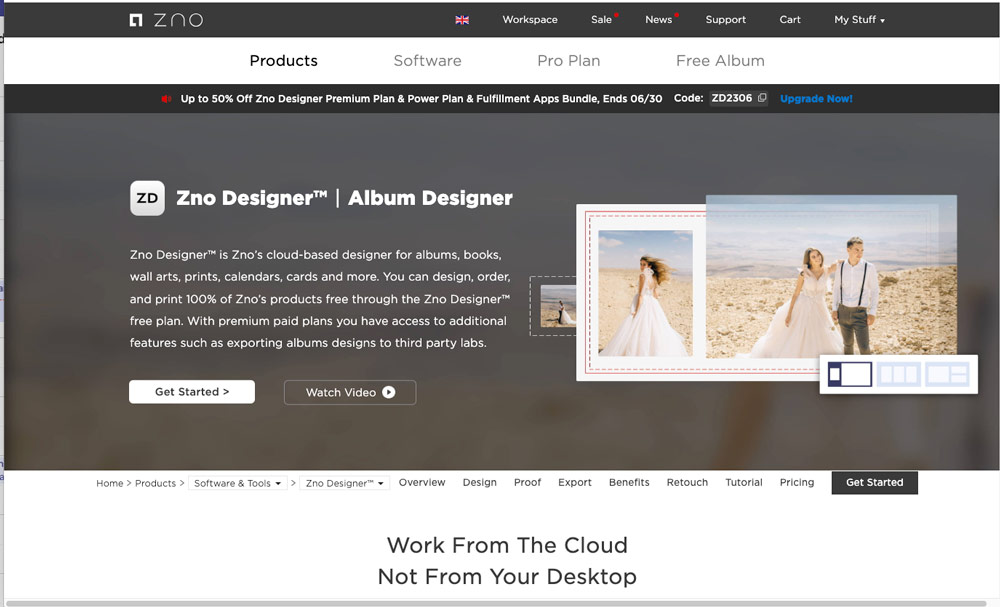Jump to the Proof section

pos(527,483)
